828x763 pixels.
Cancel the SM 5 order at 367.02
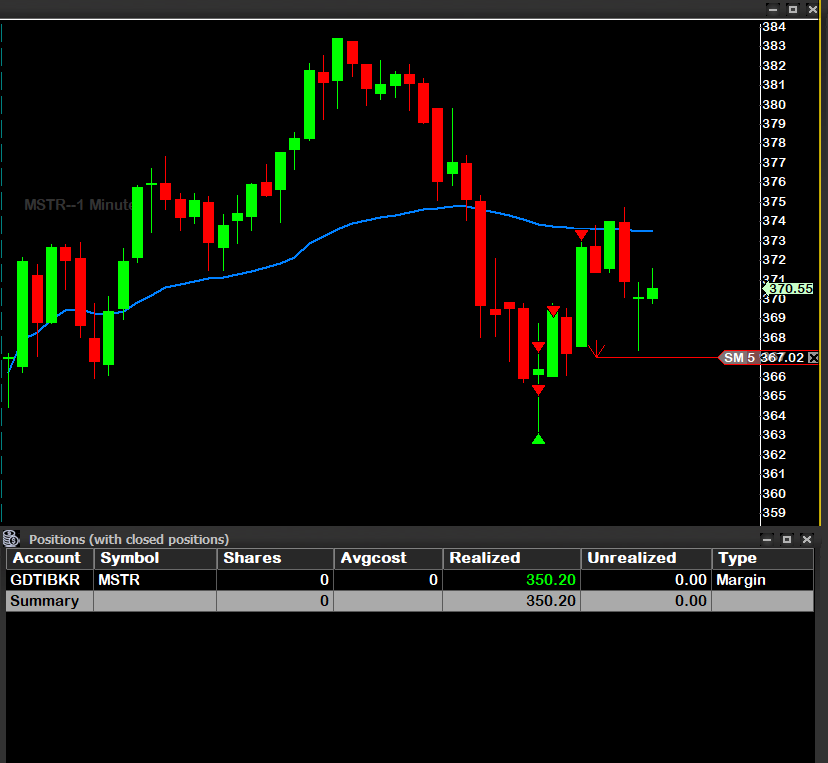pos(813,357)
